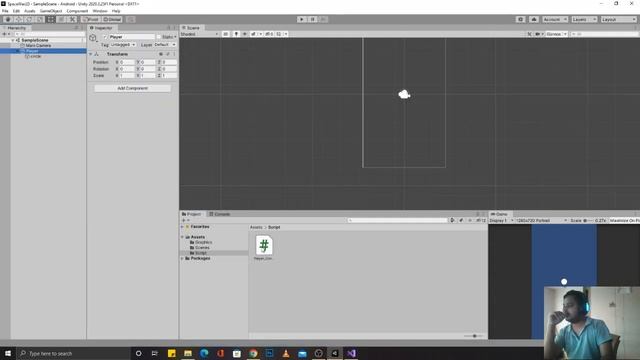Toggle the Player active checkbox
This screenshot has width=640, height=360.
[x=105, y=37]
